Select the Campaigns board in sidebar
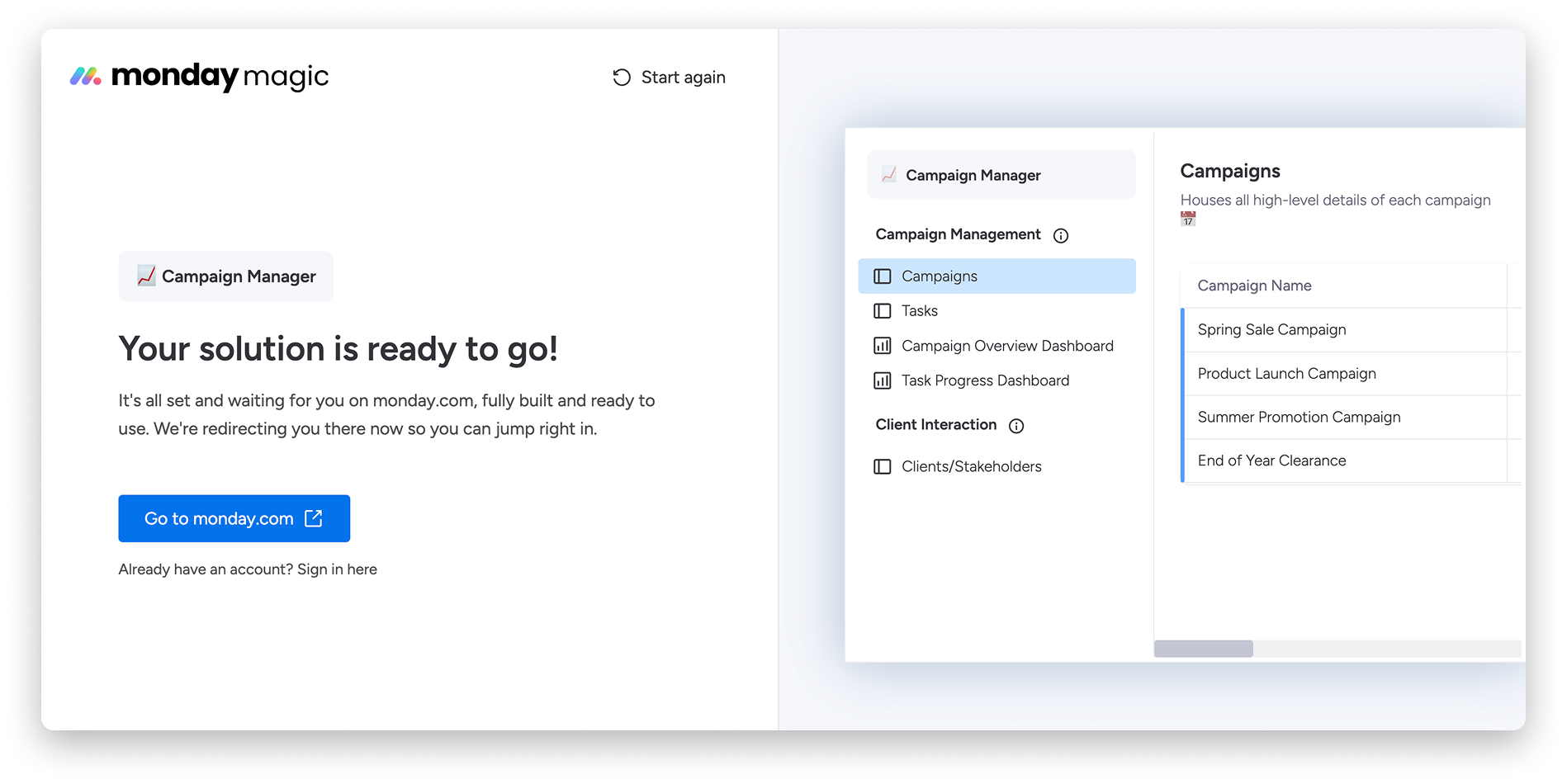 pos(997,276)
